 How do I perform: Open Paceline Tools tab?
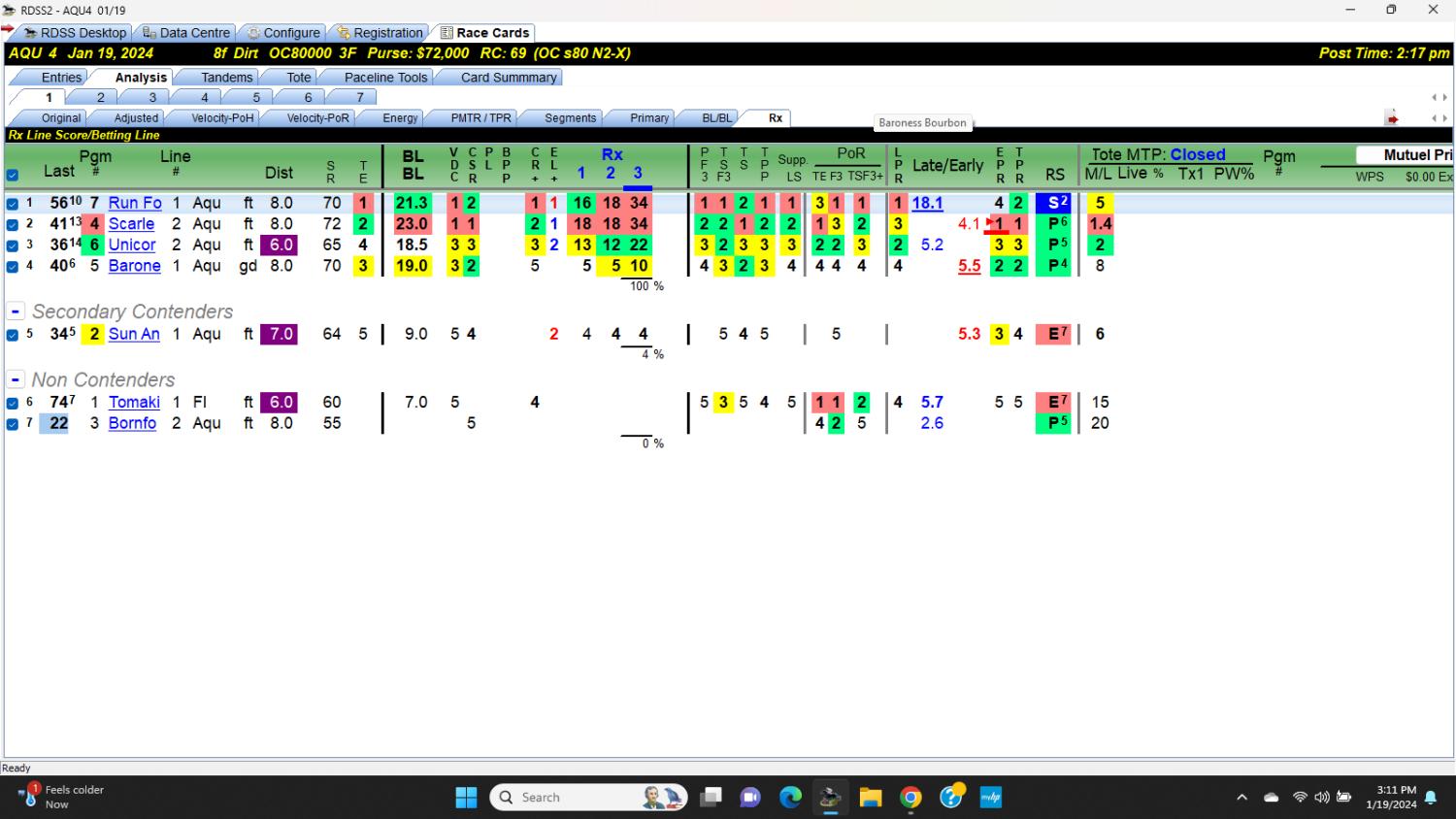click(x=385, y=78)
